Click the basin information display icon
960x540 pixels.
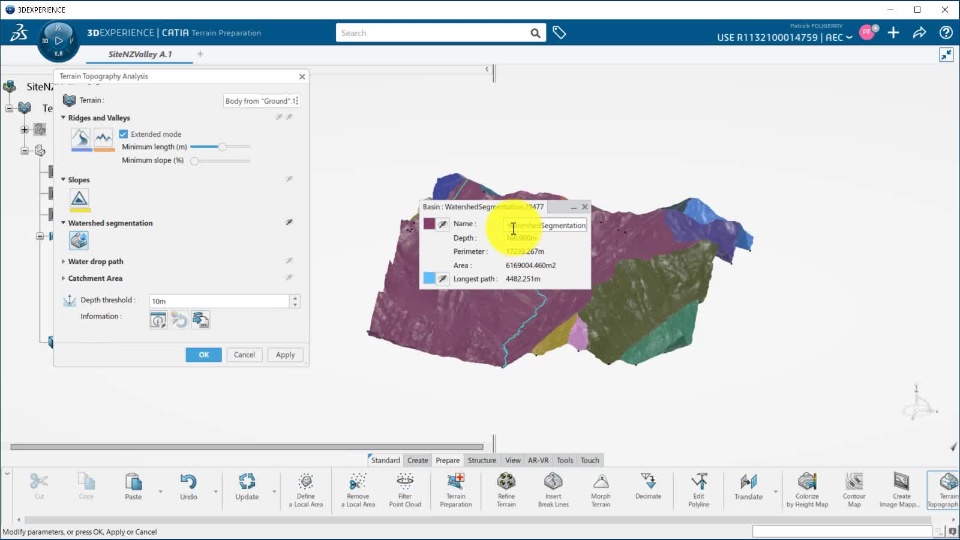click(x=158, y=320)
